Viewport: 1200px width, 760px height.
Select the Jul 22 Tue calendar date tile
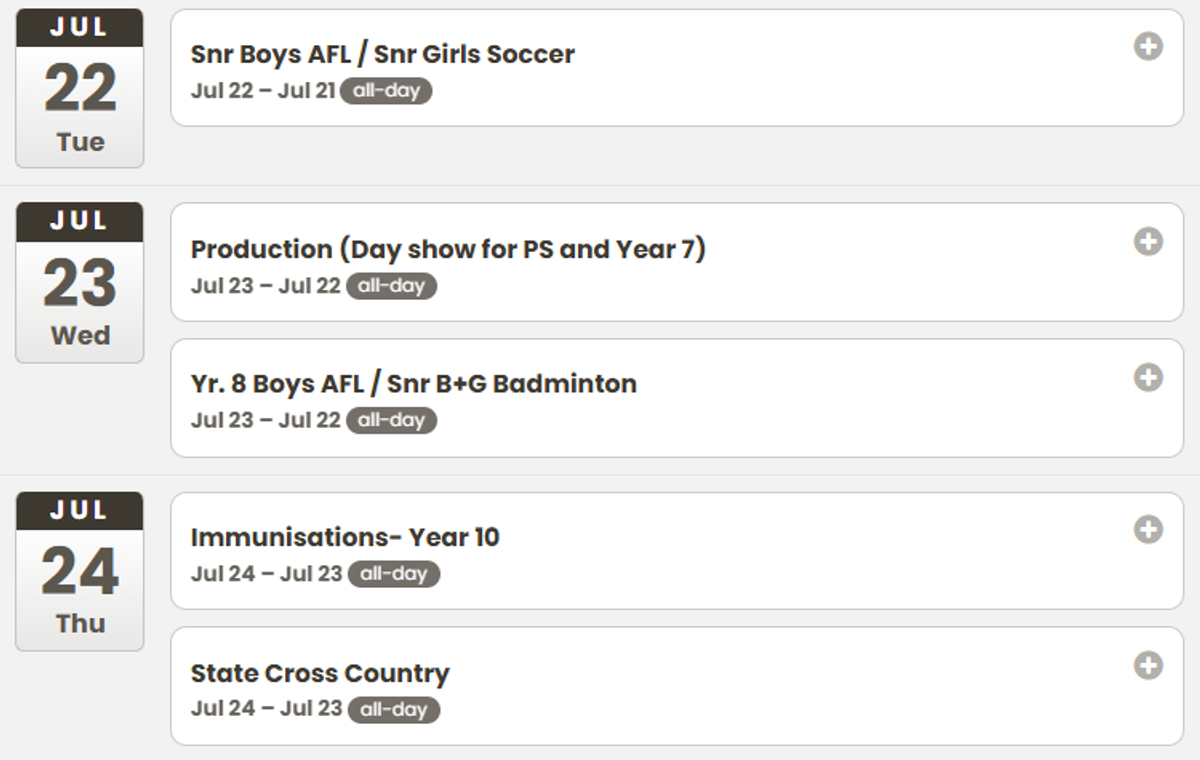tap(80, 88)
